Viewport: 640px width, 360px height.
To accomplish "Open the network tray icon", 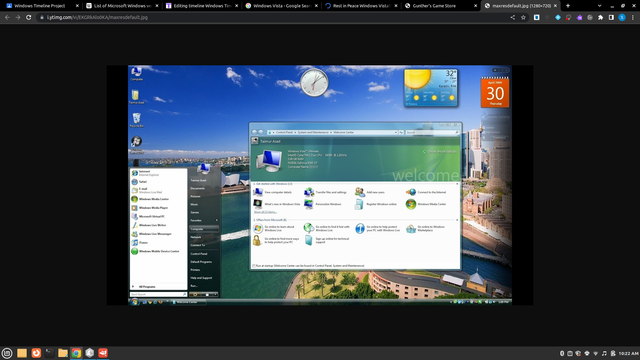I will coord(596,353).
